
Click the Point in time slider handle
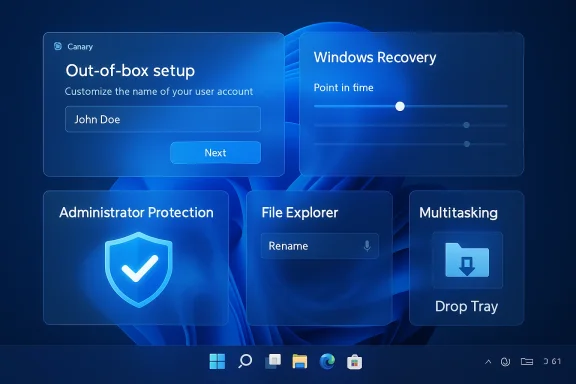(x=400, y=106)
